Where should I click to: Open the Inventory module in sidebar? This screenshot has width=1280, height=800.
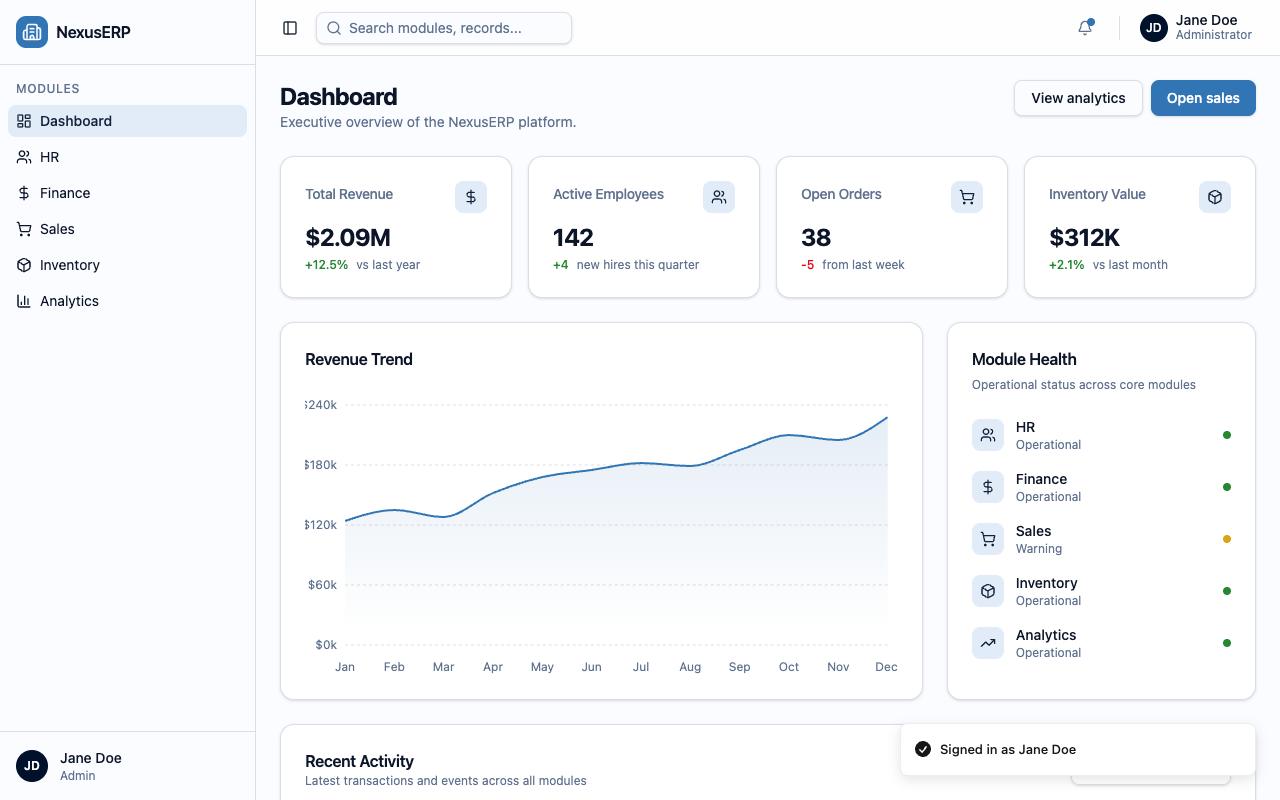(128, 265)
